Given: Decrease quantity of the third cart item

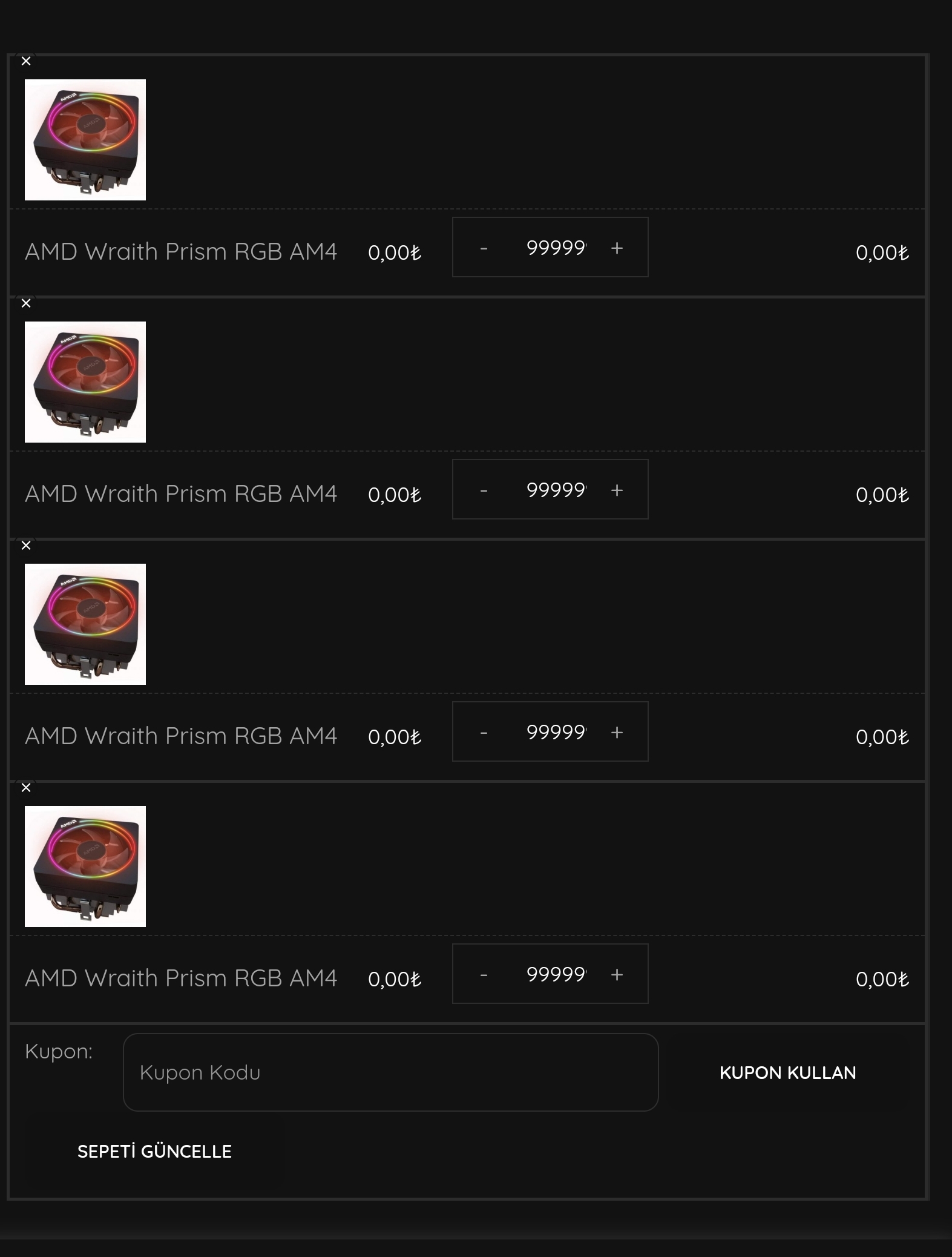Looking at the screenshot, I should [484, 732].
